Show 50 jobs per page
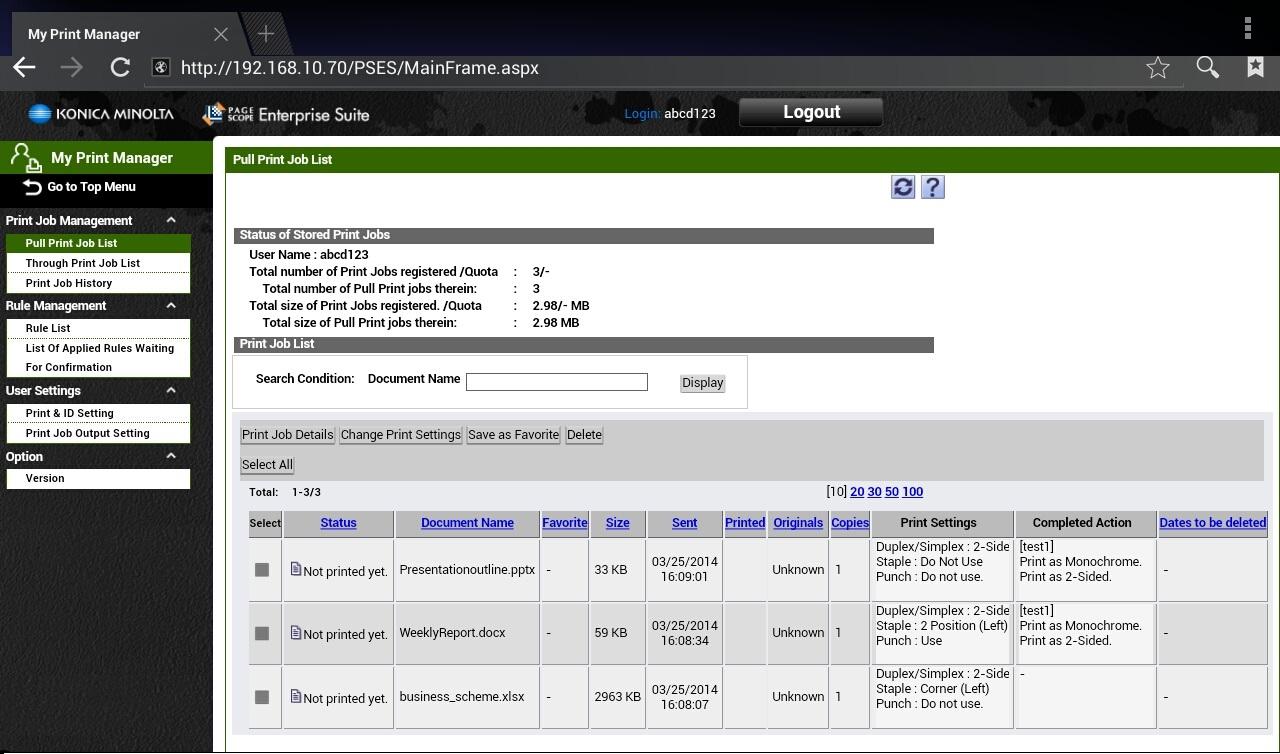The width and height of the screenshot is (1280, 754). point(892,492)
